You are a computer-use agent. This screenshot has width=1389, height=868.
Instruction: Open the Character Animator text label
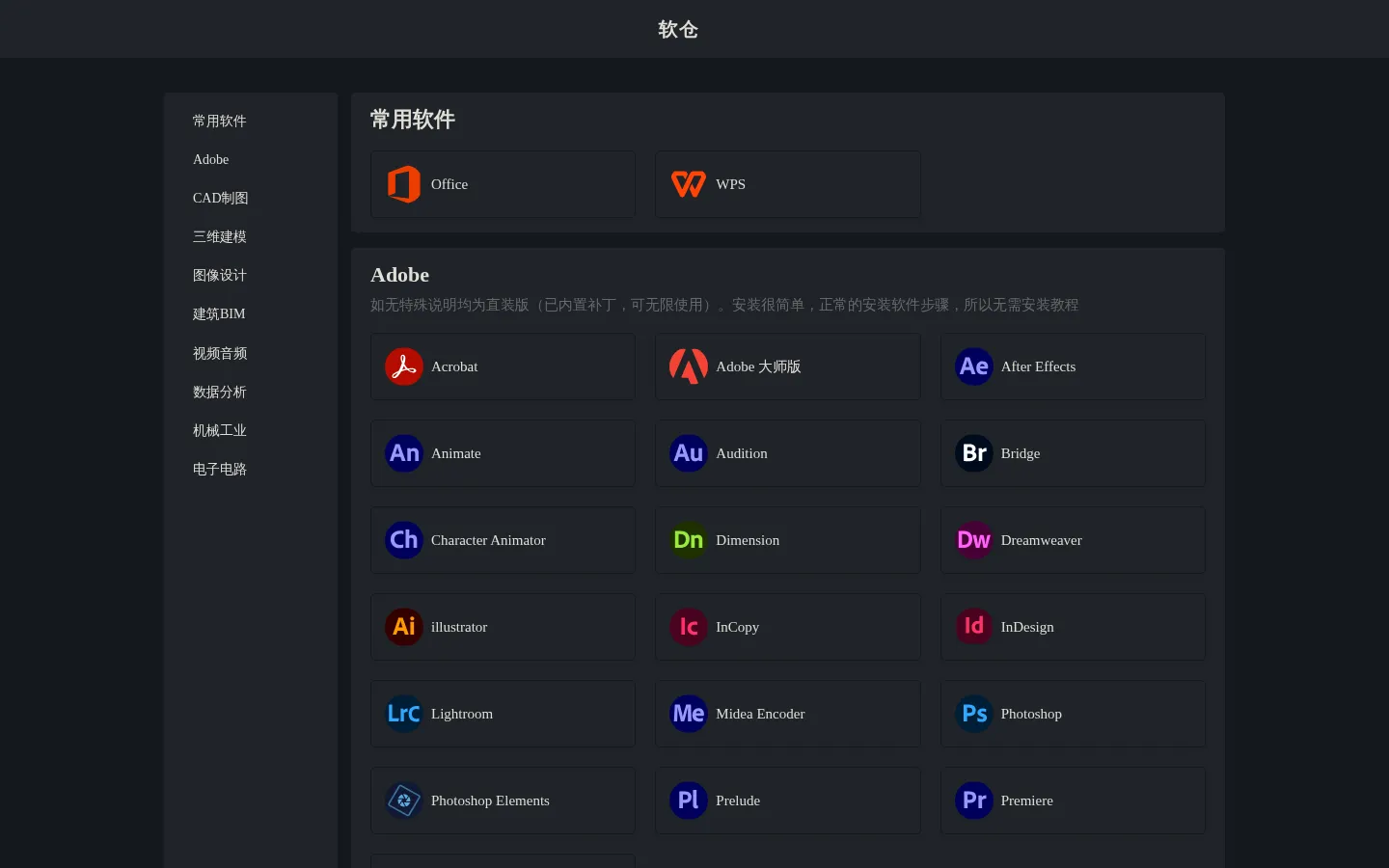(x=488, y=540)
